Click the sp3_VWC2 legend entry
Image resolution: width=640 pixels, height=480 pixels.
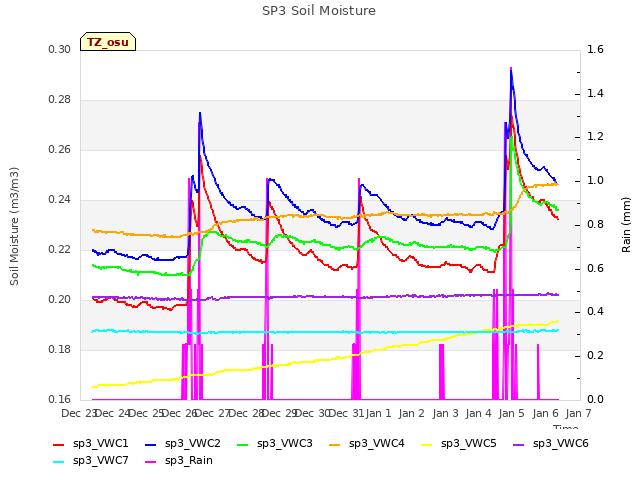(x=183, y=443)
